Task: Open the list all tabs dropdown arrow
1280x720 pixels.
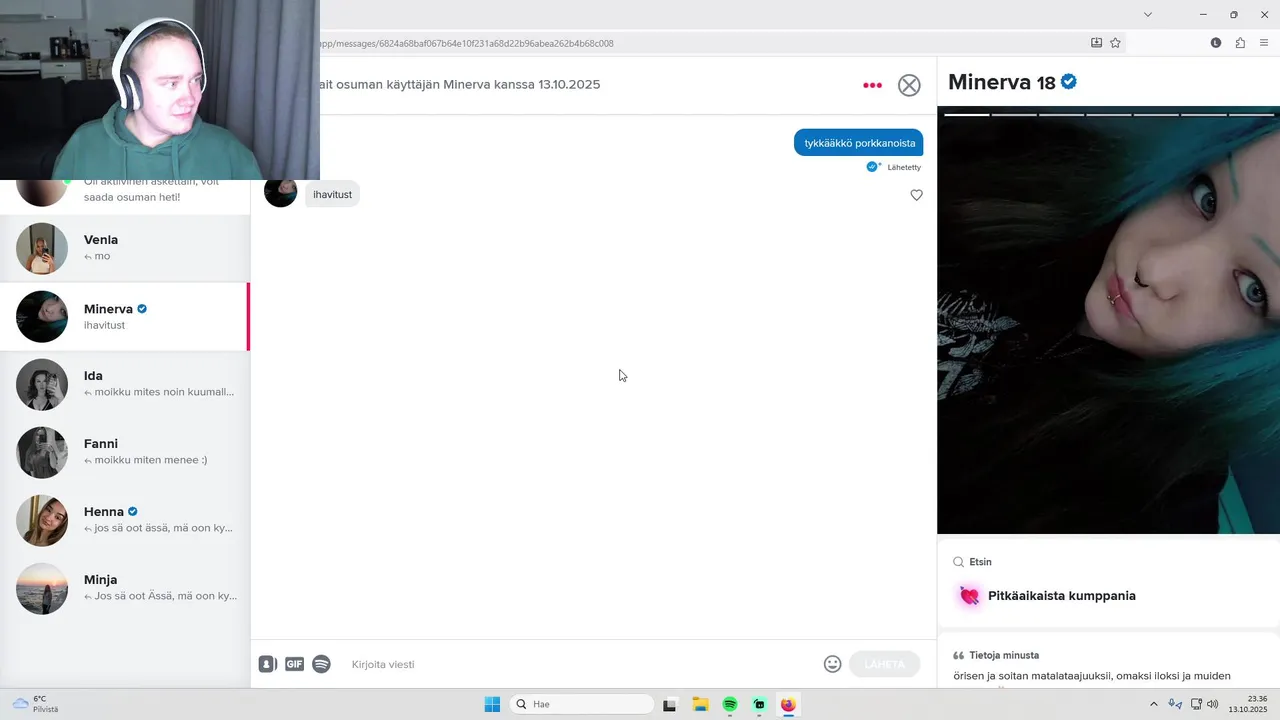Action: [x=1148, y=14]
